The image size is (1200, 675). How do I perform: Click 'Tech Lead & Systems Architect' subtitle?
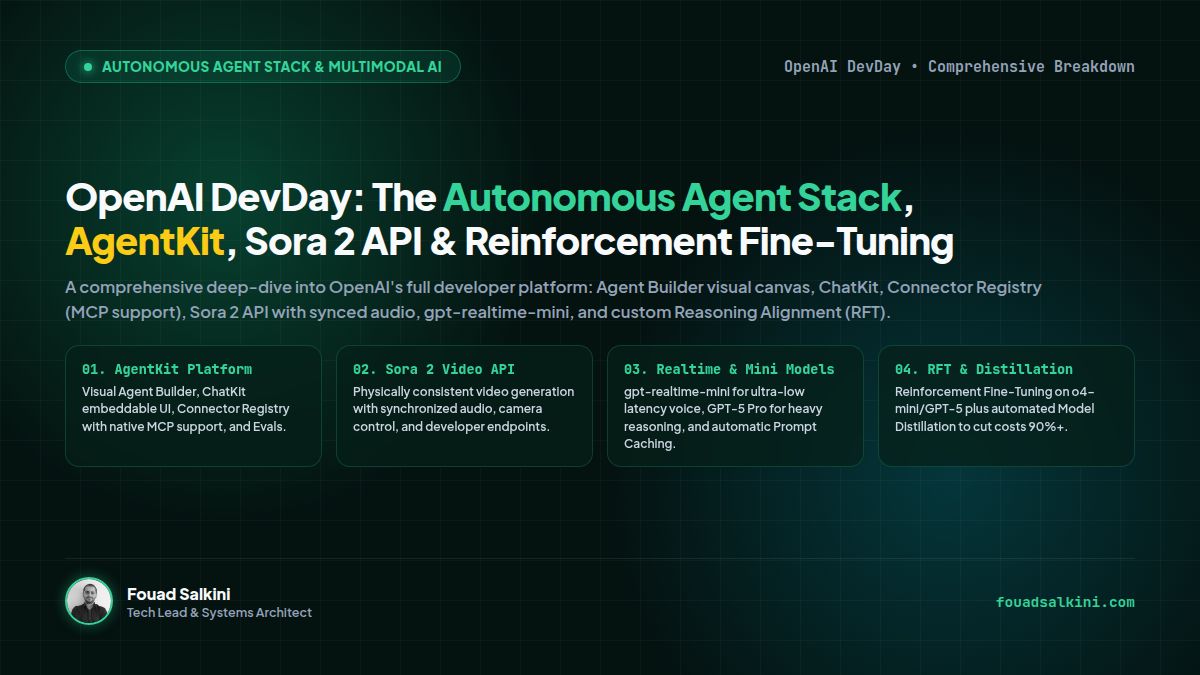pos(219,612)
